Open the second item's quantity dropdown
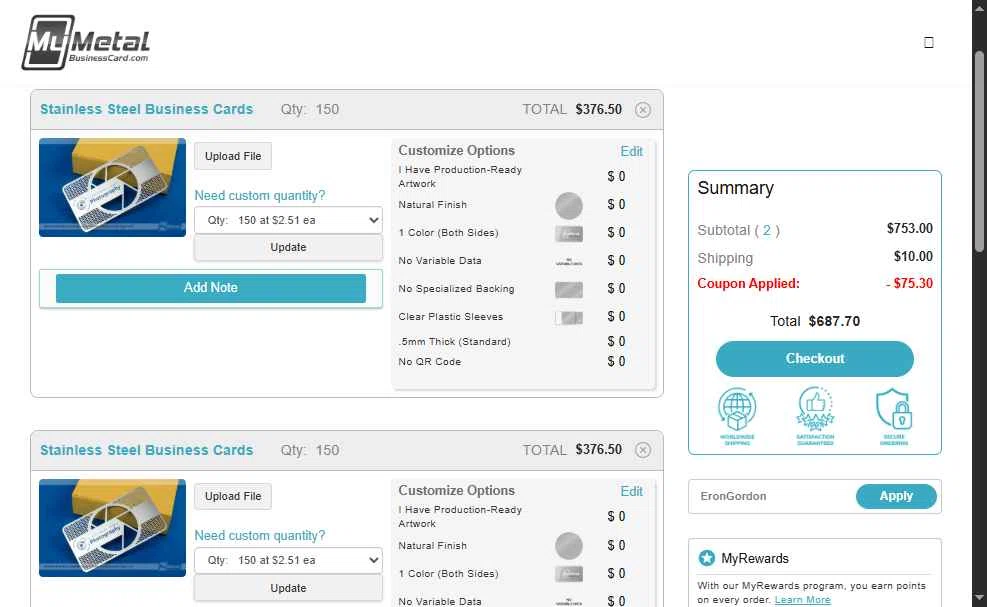This screenshot has width=987, height=607. (288, 560)
